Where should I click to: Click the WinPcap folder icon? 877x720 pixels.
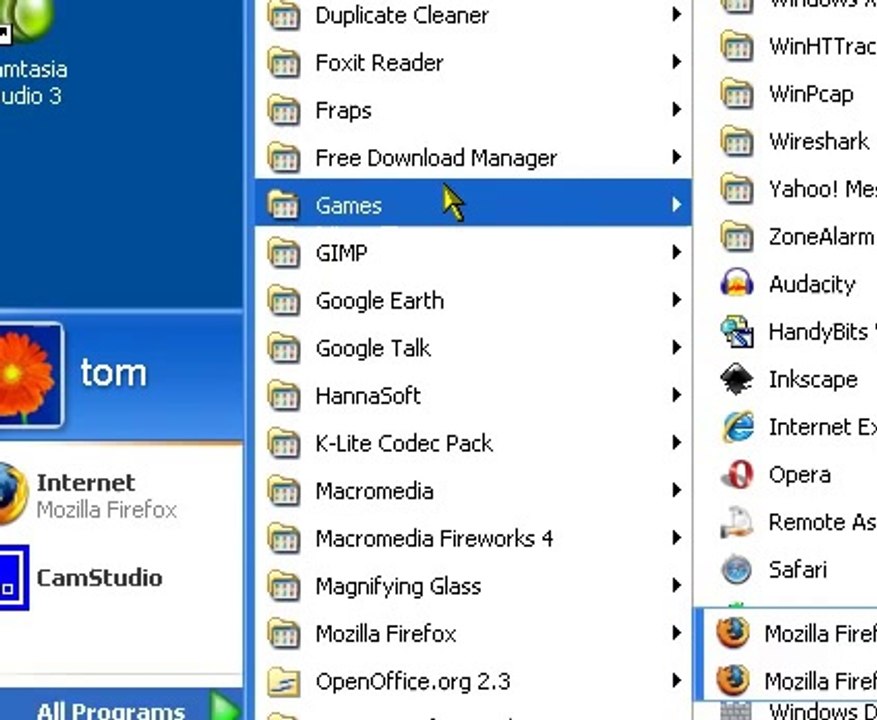[737, 93]
